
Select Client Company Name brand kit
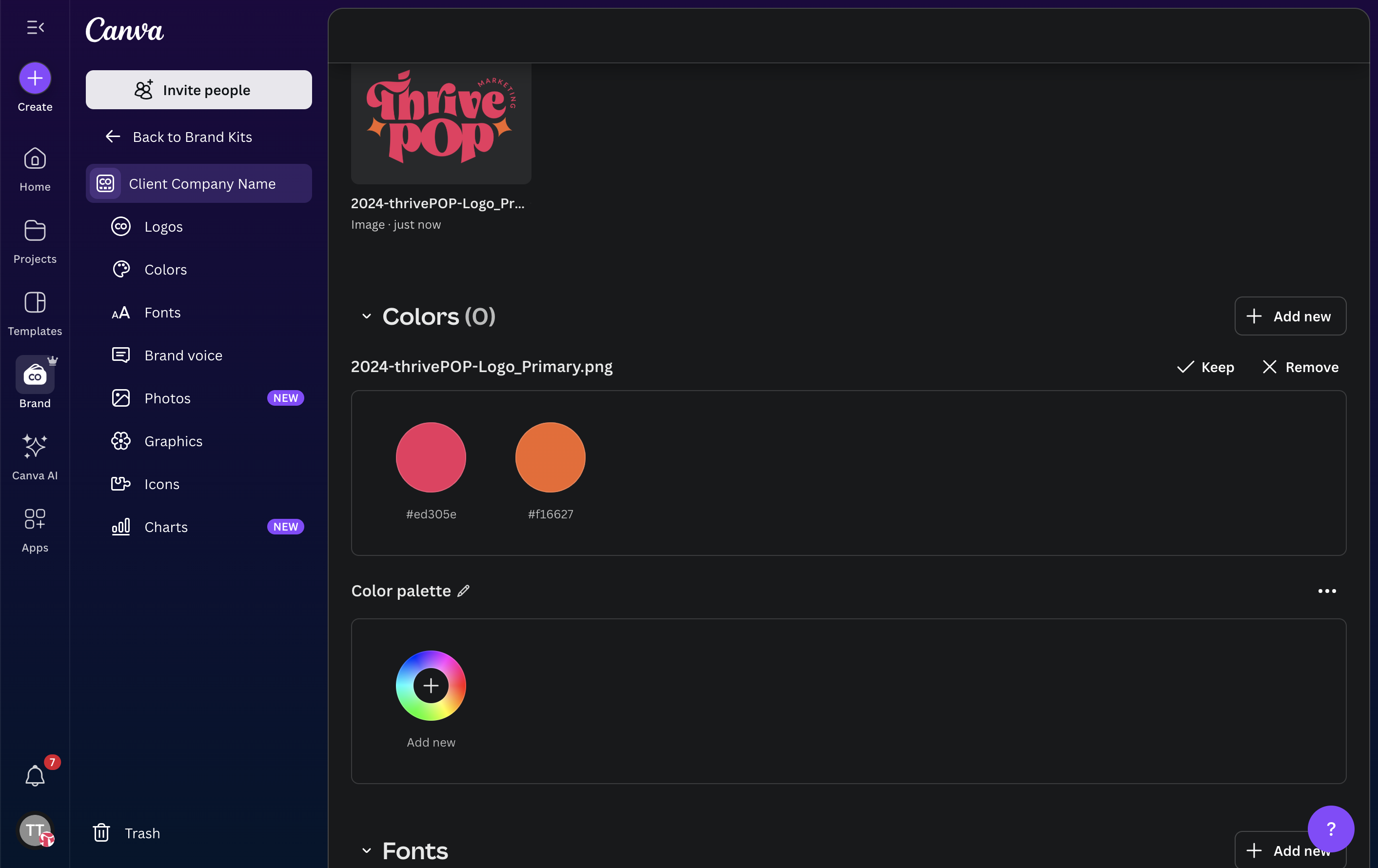click(198, 184)
